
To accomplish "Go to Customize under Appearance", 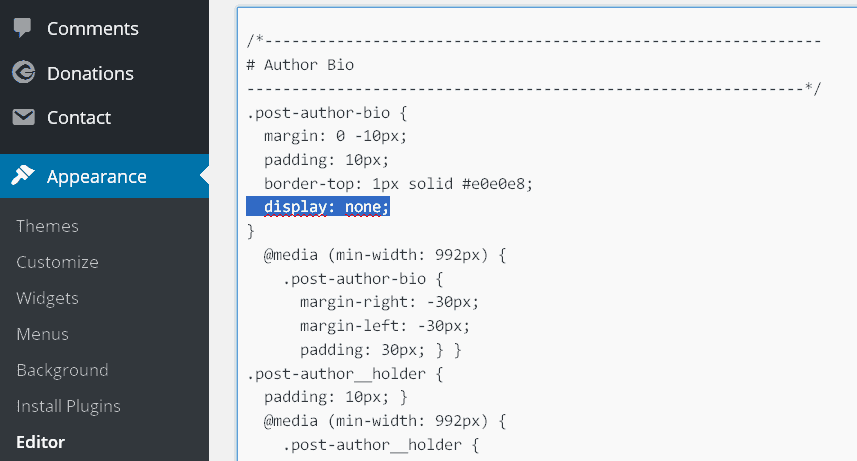I will click(x=57, y=262).
